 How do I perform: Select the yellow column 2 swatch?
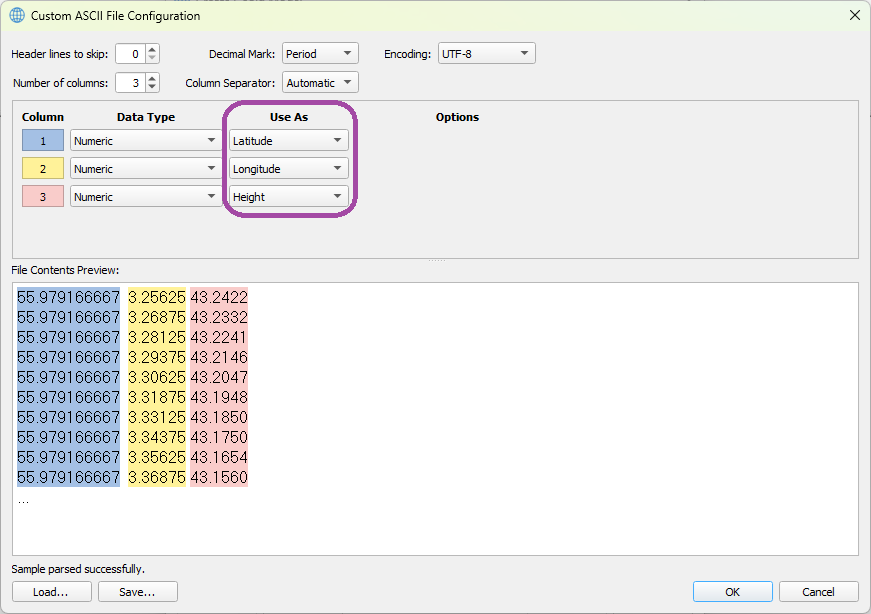(x=43, y=169)
